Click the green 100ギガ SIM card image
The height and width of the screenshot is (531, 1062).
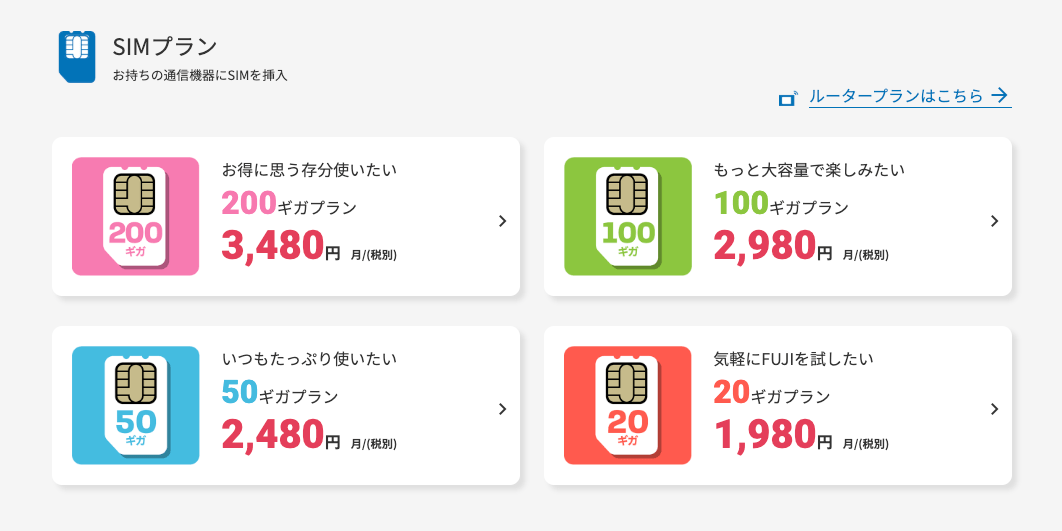628,217
